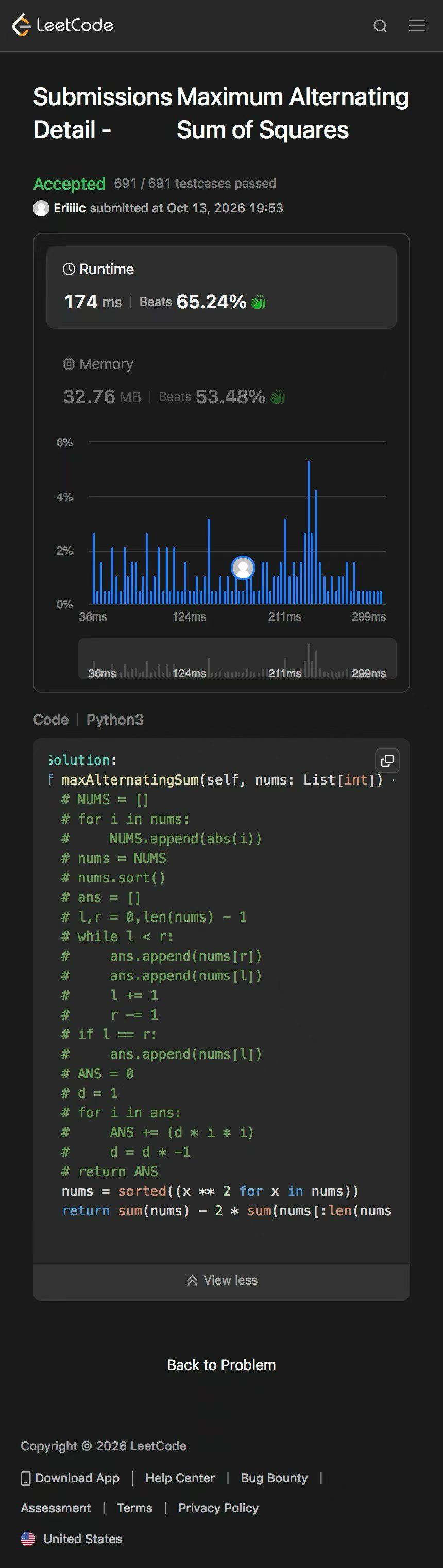Viewport: 443px width, 1568px height.
Task: Click Eriiic's profile avatar near the username
Action: (x=41, y=208)
